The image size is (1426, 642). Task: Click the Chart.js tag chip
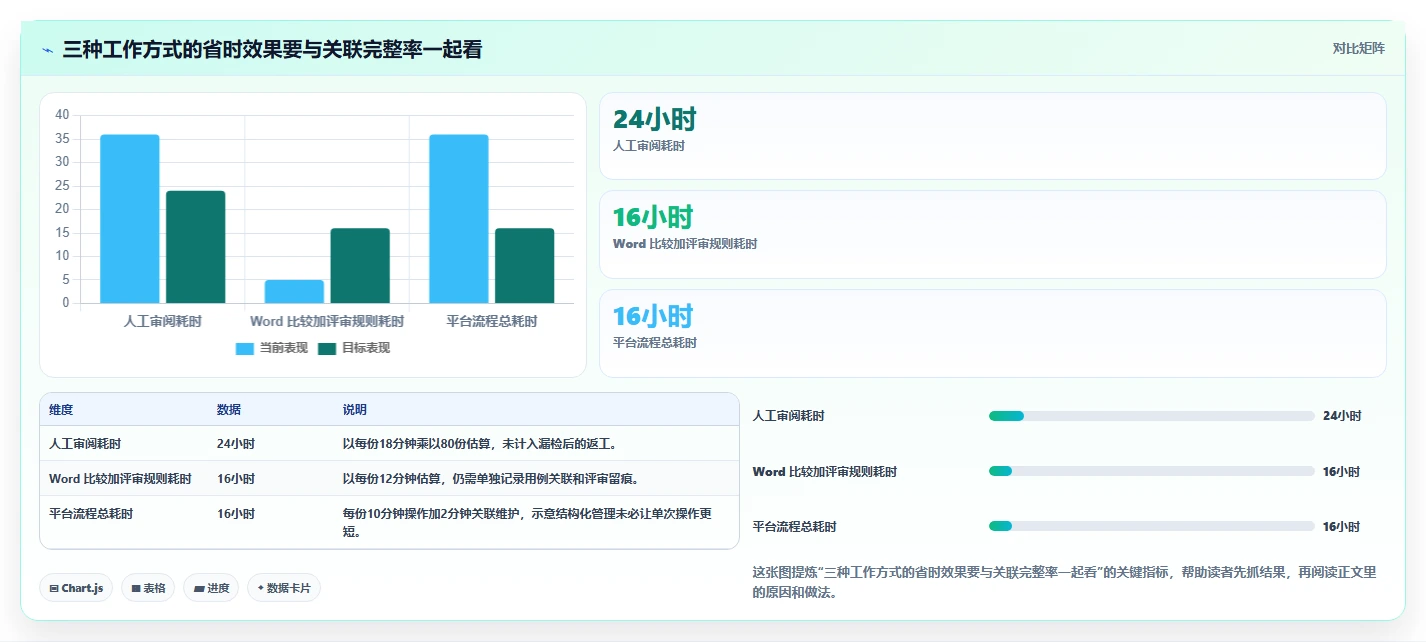[x=76, y=588]
